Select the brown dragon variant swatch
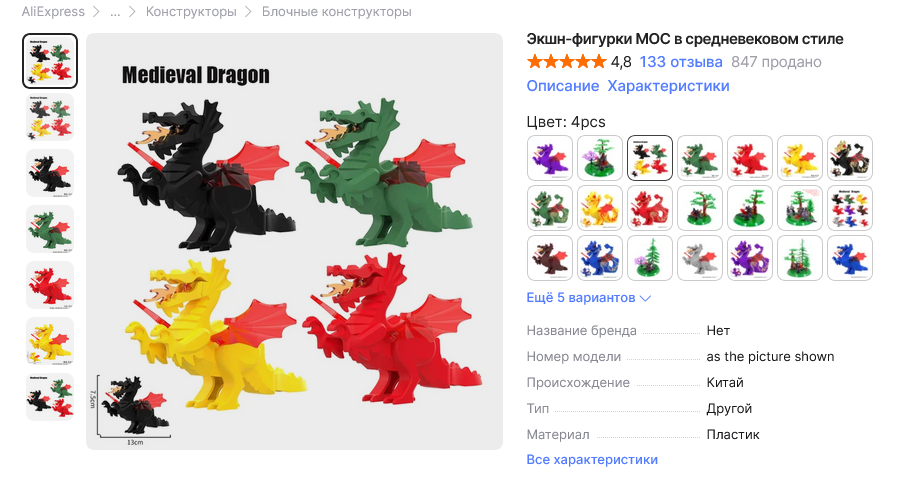 click(550, 258)
